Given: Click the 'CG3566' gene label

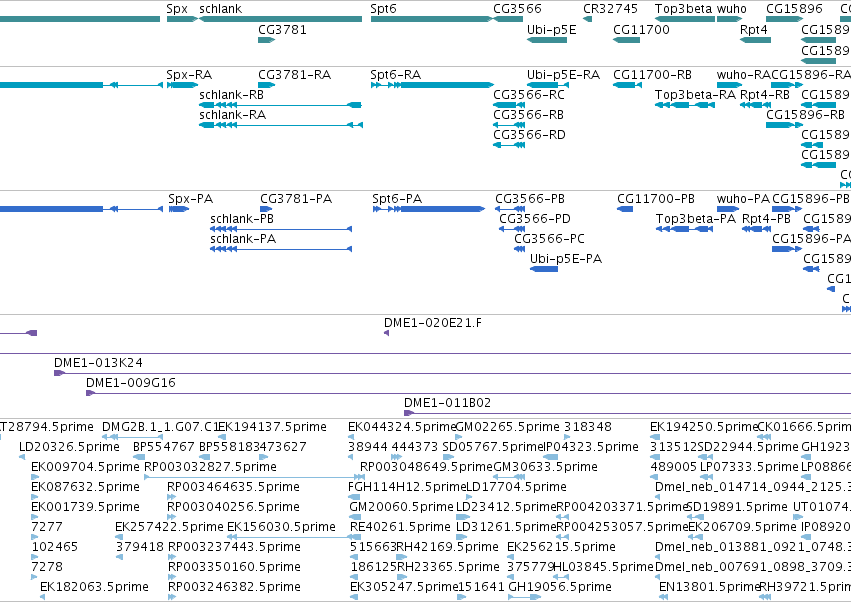Looking at the screenshot, I should click(x=517, y=9).
